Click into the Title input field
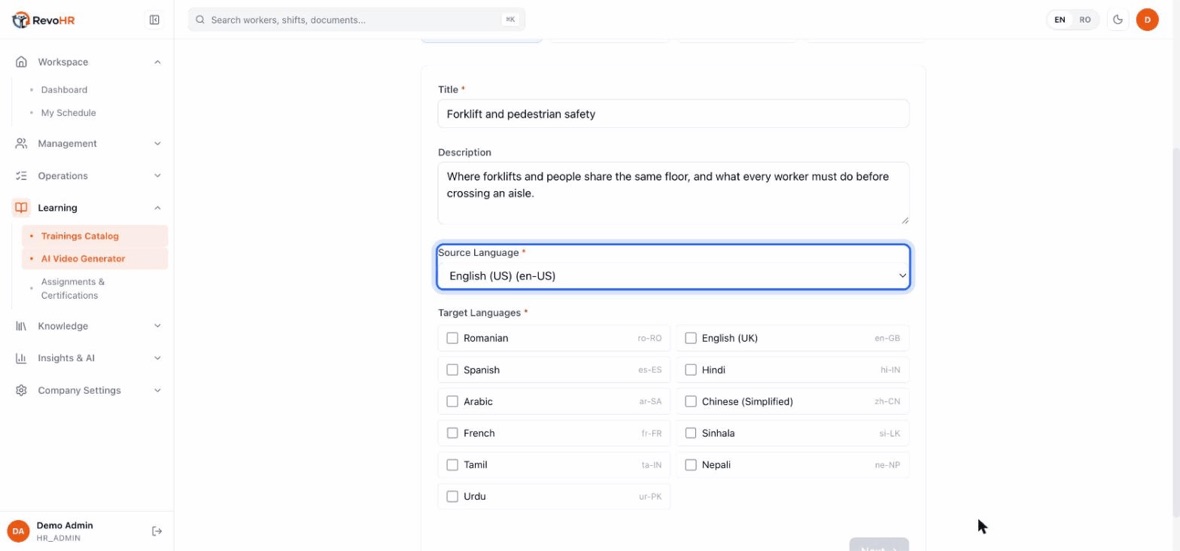1180x551 pixels. 674,114
